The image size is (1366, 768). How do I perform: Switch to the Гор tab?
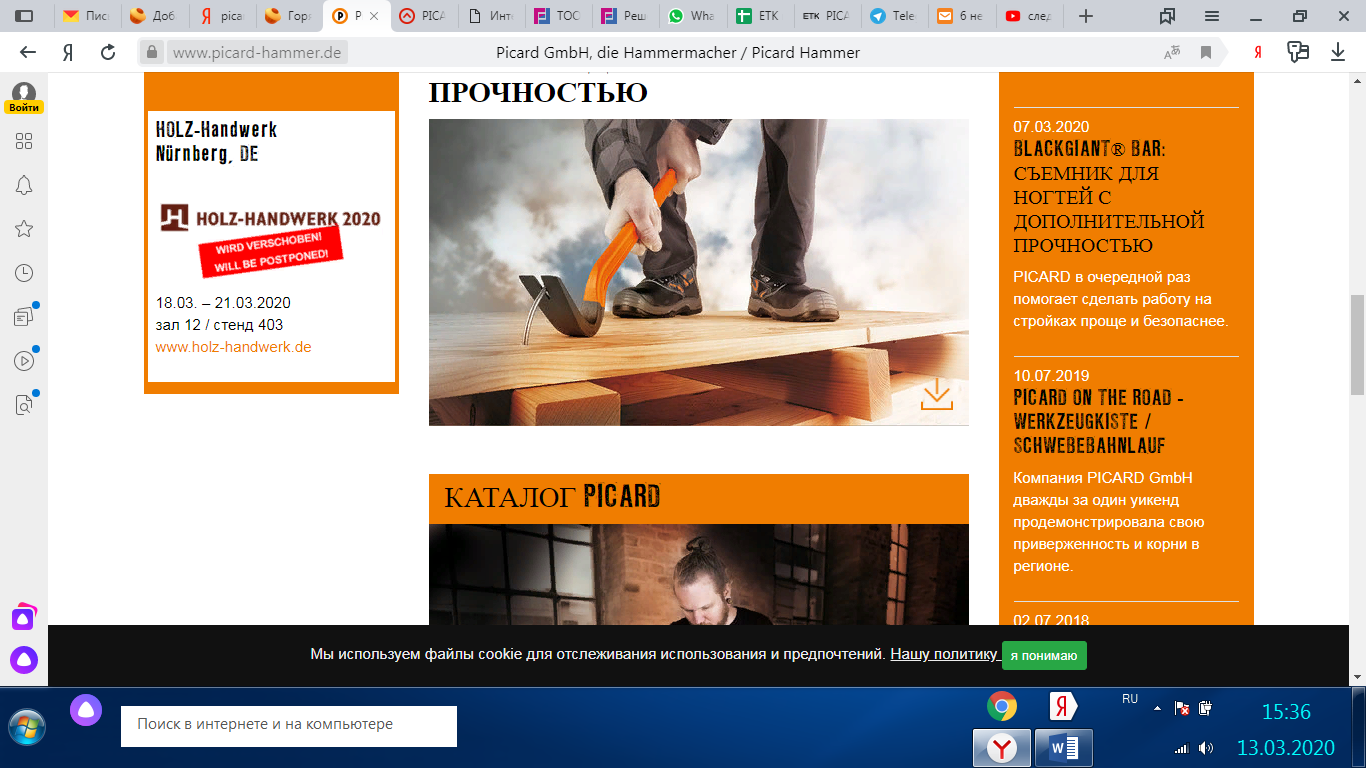[x=288, y=16]
